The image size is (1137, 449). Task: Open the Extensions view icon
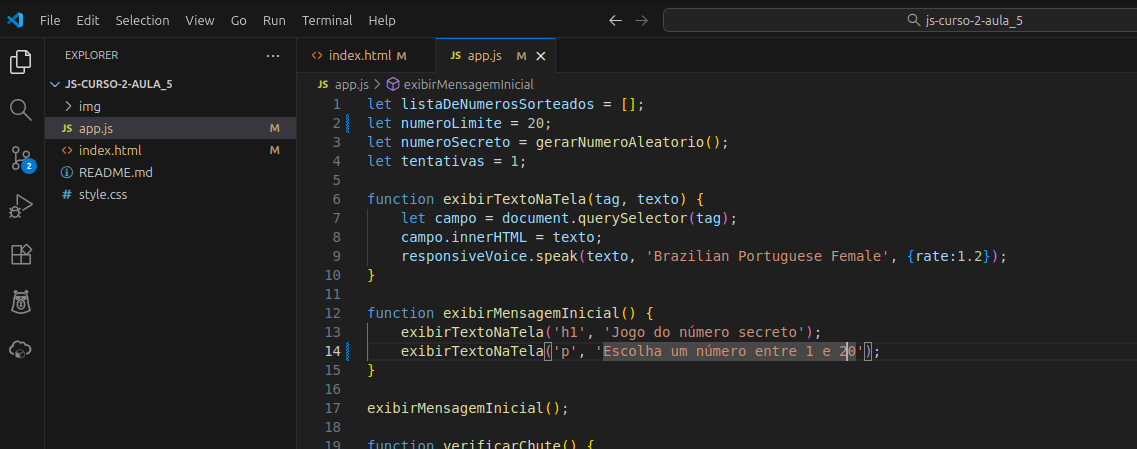(x=21, y=254)
